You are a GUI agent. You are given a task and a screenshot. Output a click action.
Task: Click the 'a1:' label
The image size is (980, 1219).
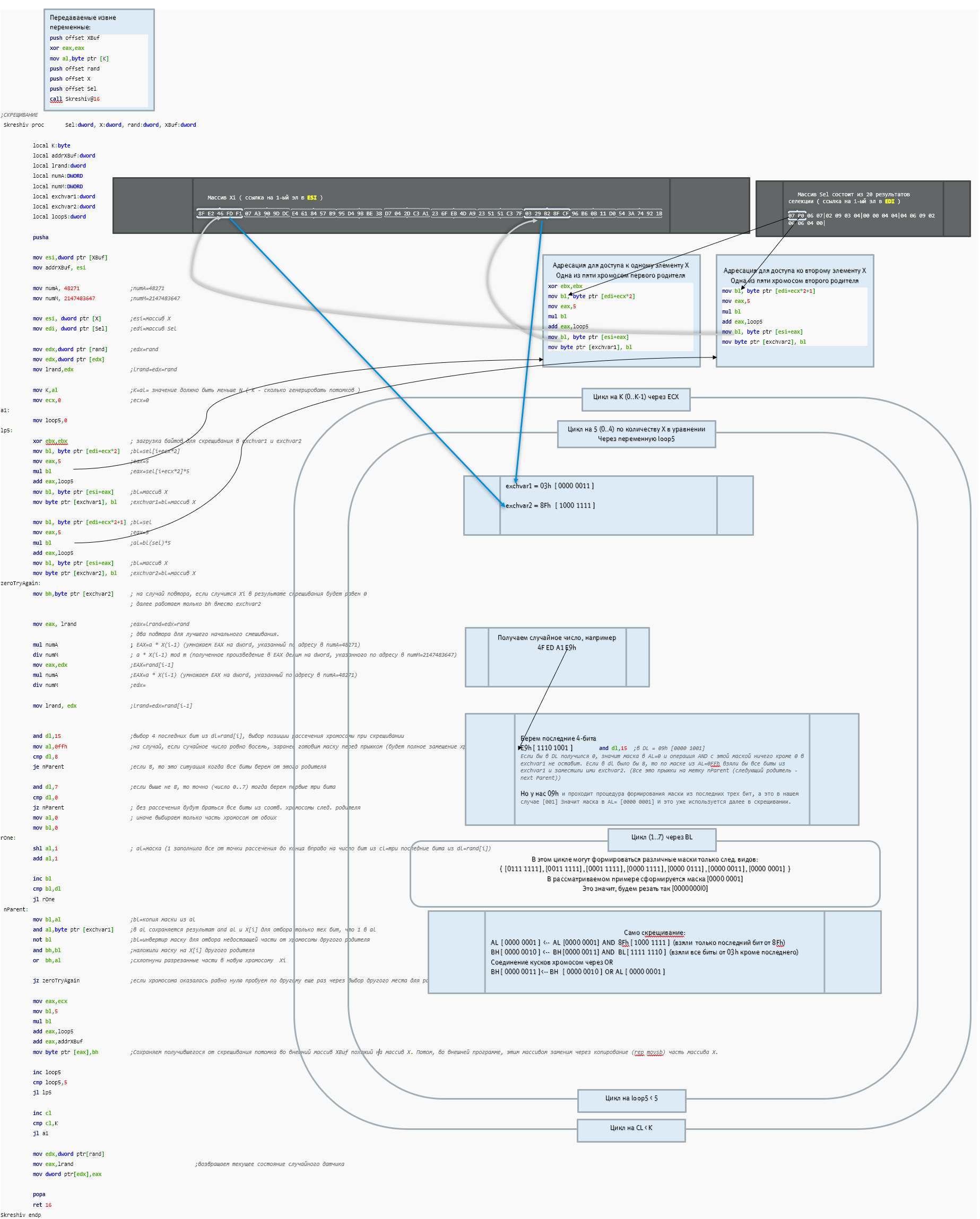[x=5, y=411]
